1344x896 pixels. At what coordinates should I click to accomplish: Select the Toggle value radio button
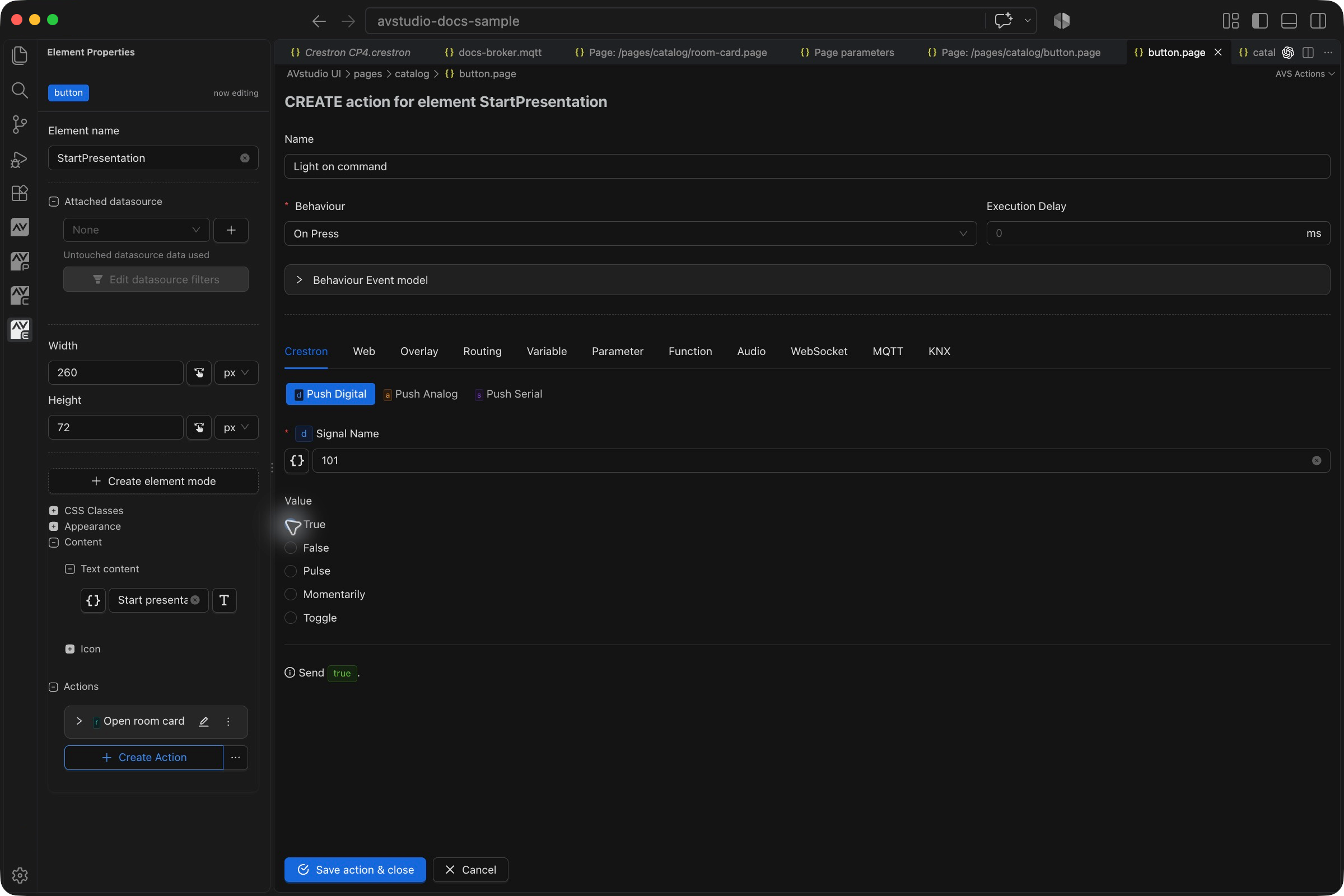(x=290, y=618)
